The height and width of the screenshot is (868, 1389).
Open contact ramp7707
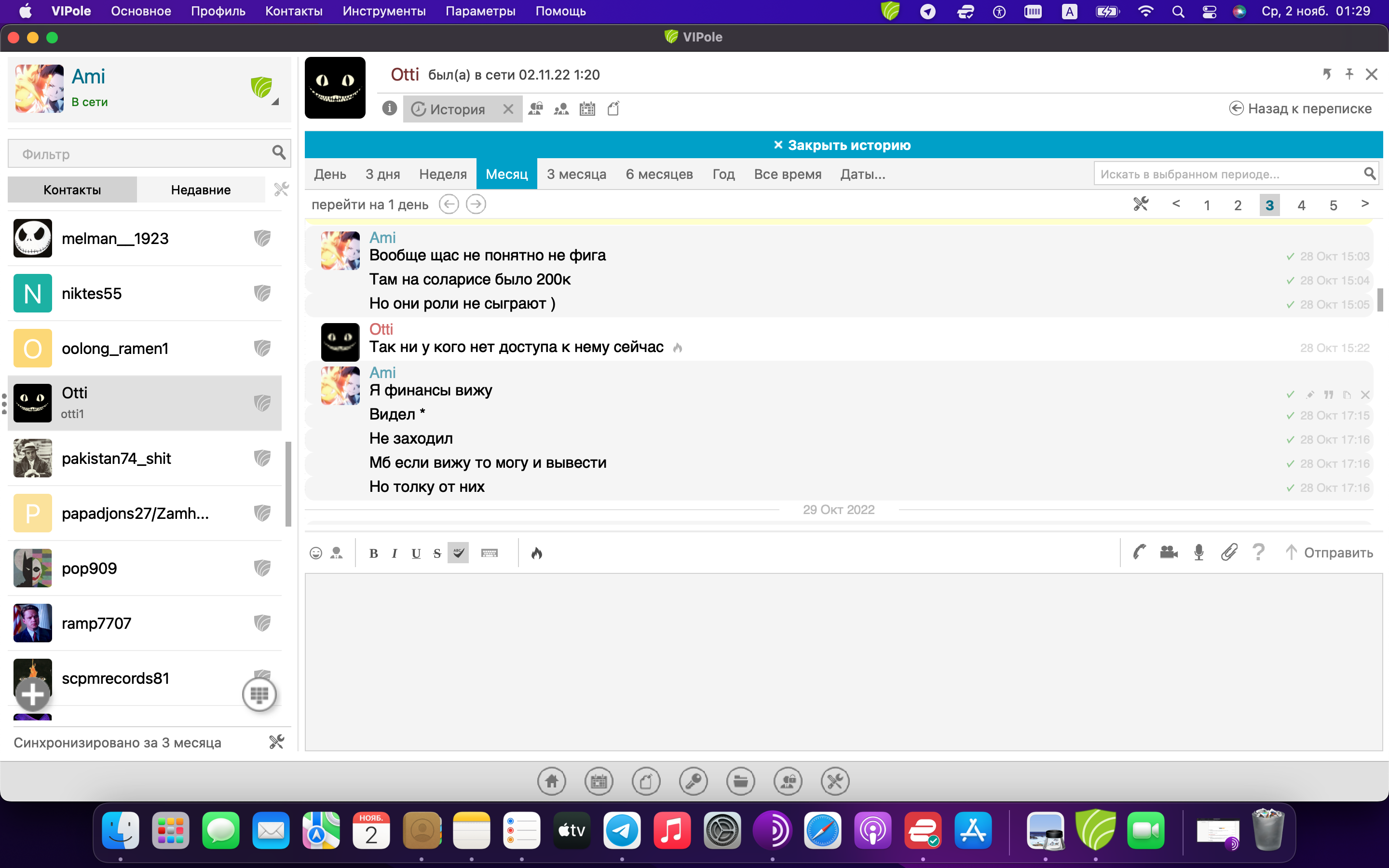(145, 623)
